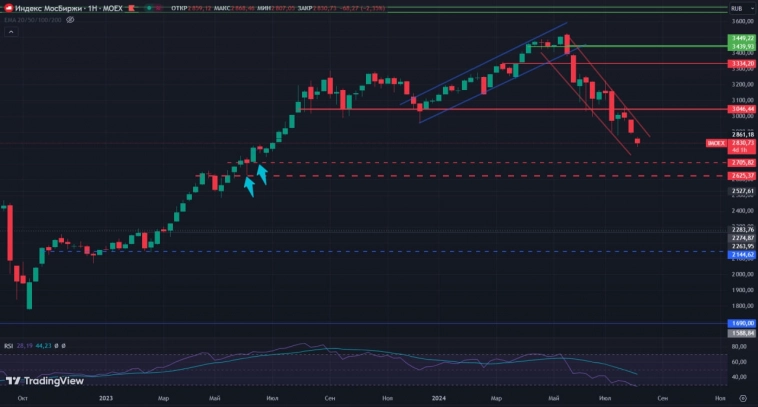Click the 2527,61 price label
This screenshot has width=758, height=407.
pos(742,191)
